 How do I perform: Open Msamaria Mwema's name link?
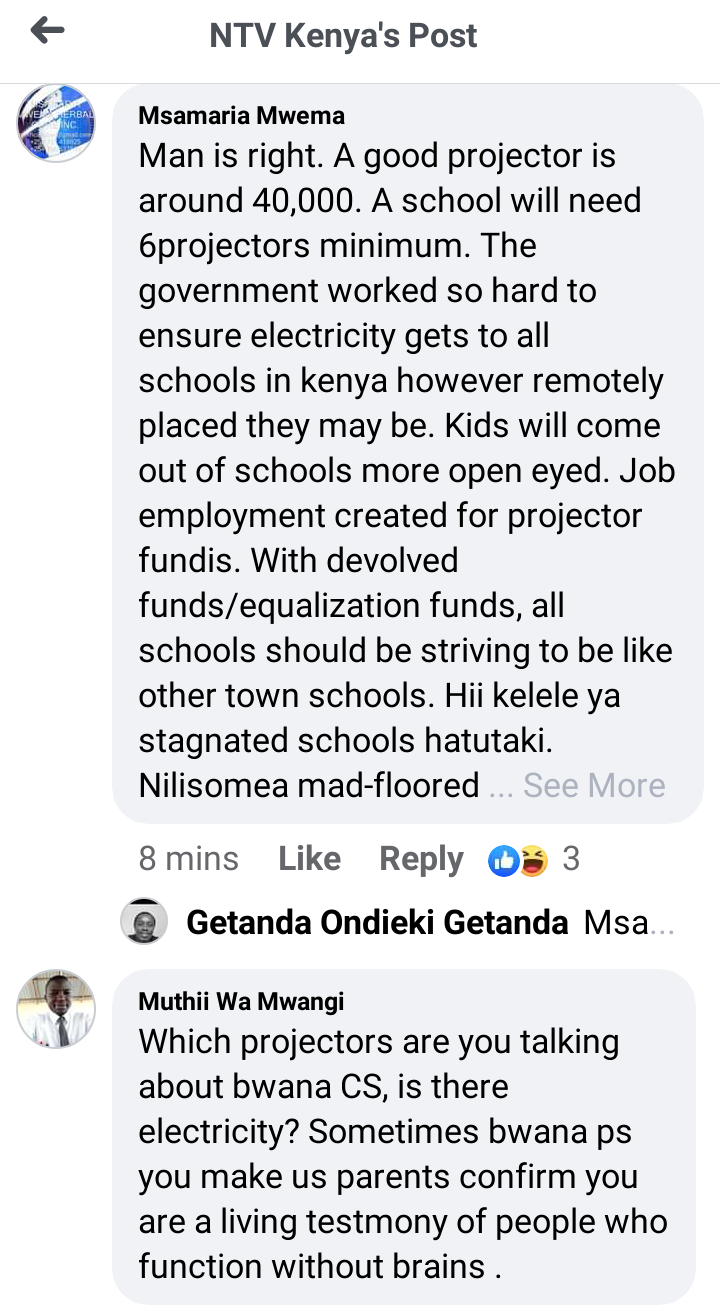click(241, 115)
